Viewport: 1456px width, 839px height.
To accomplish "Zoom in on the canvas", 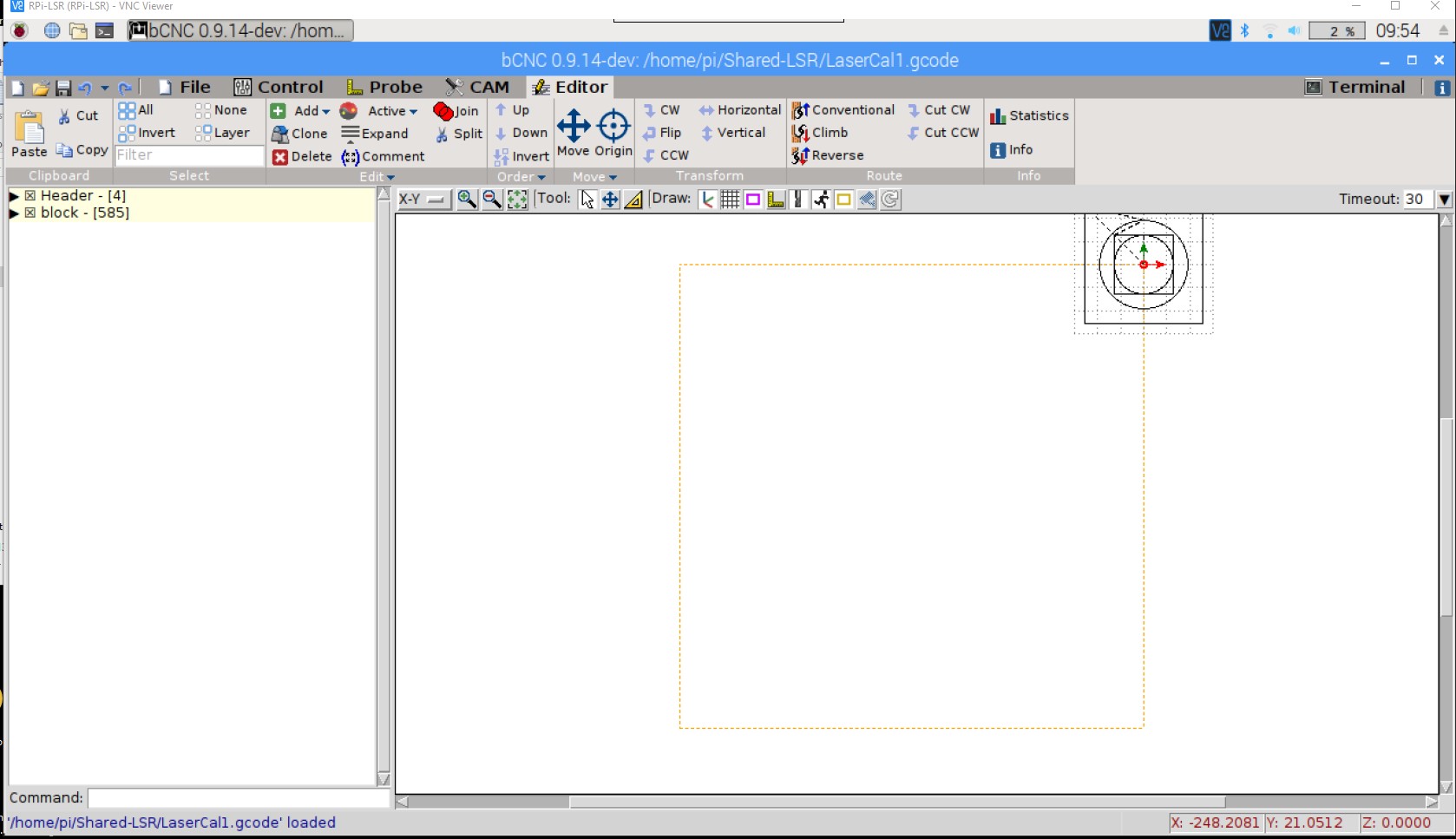I will pos(467,200).
